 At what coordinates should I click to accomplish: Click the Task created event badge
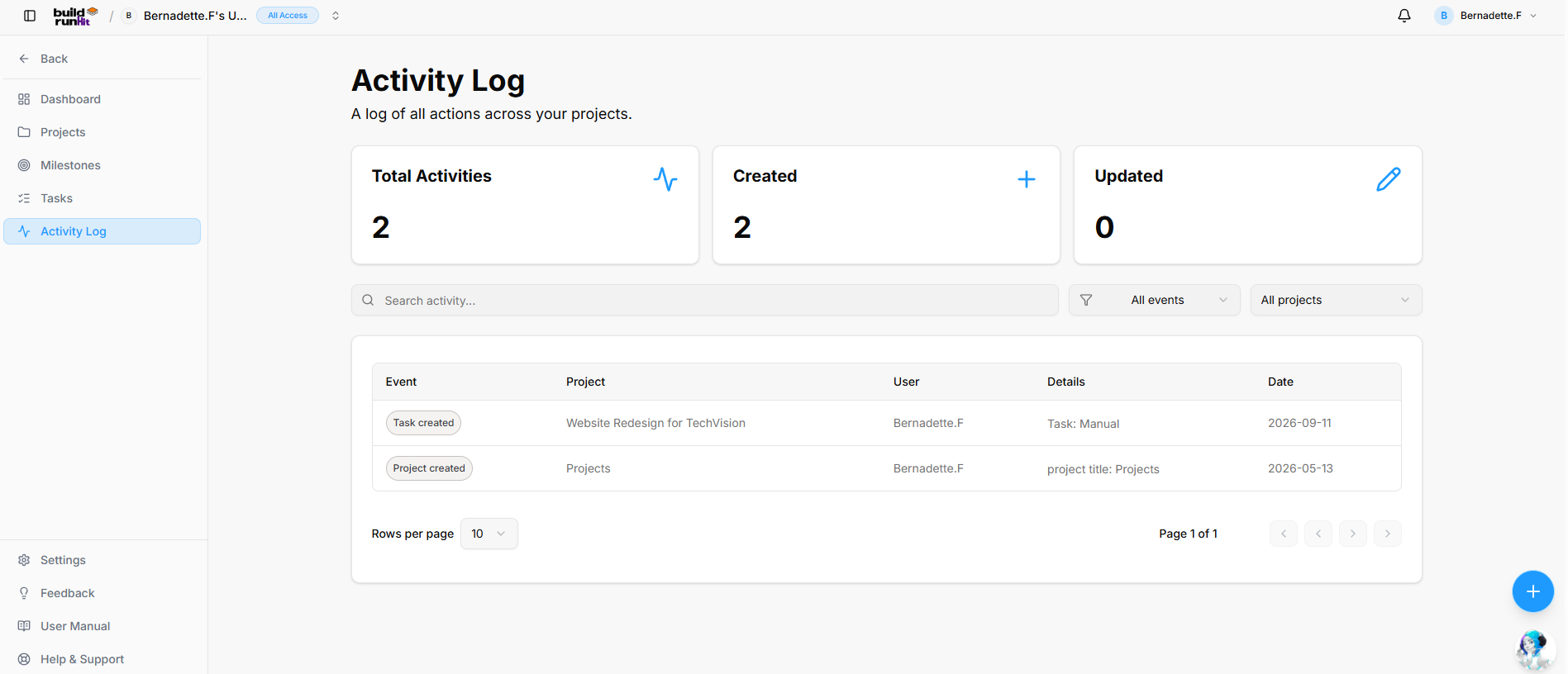point(423,423)
